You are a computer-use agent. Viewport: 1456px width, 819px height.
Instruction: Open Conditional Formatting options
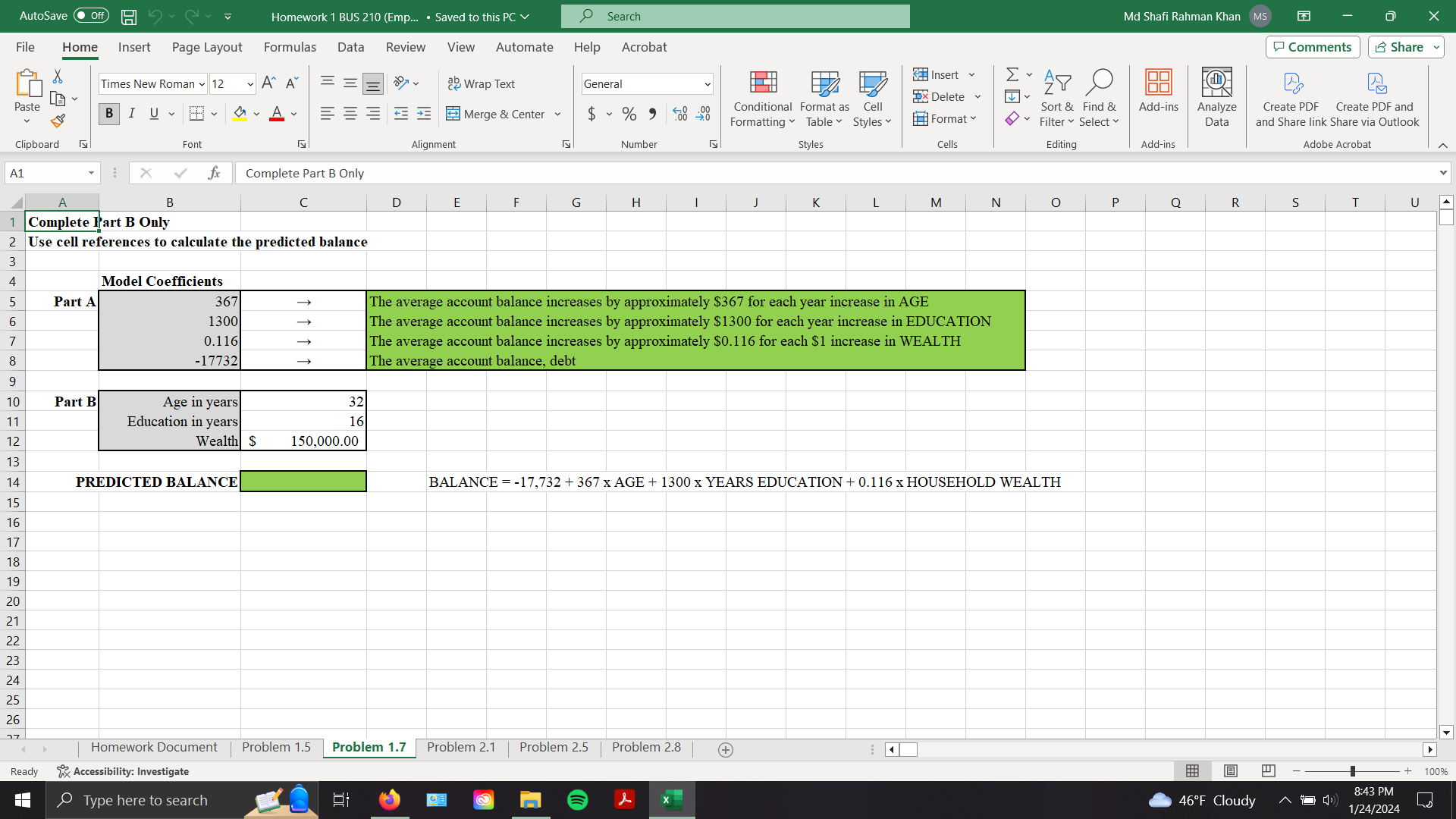(x=762, y=99)
